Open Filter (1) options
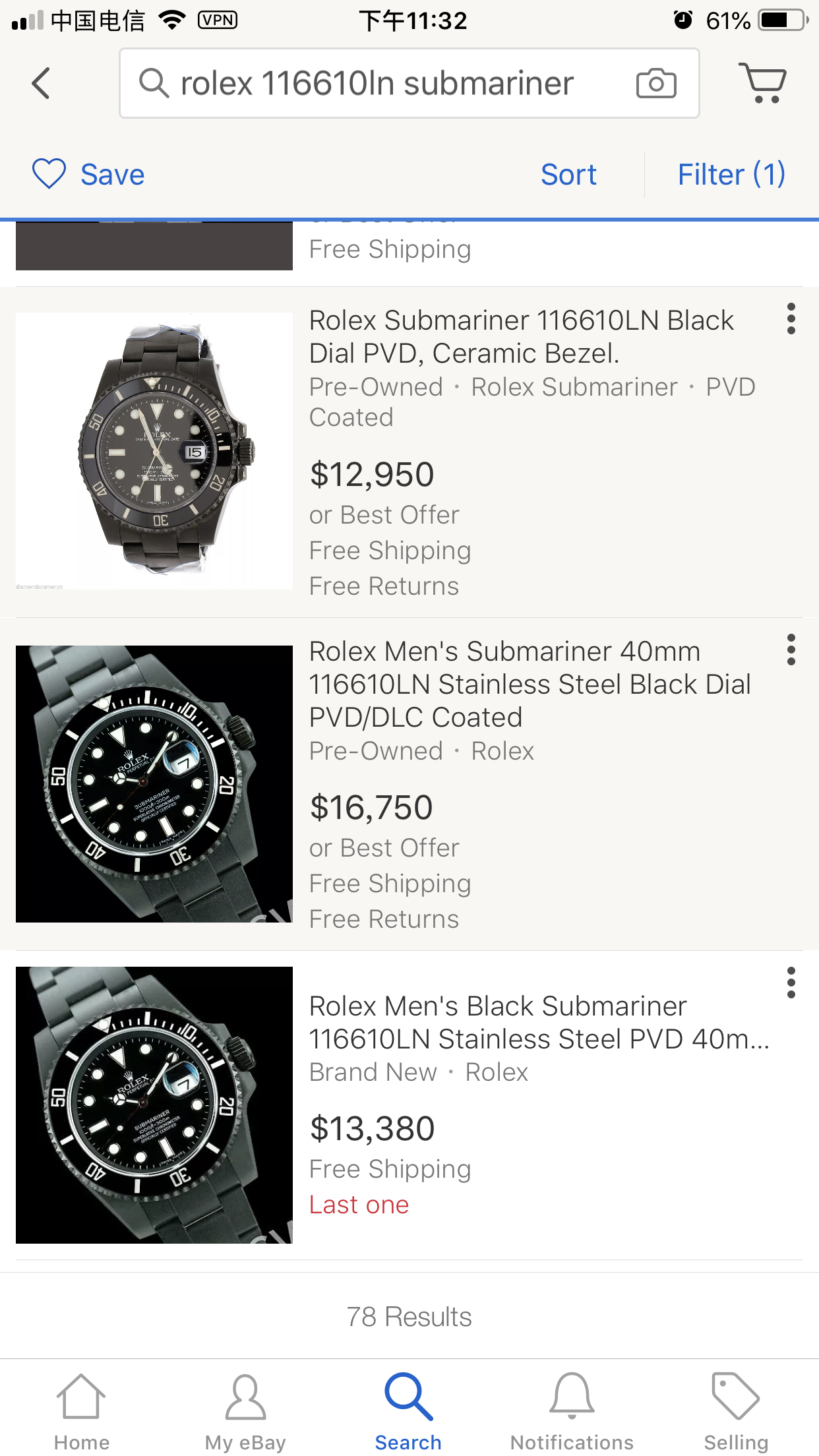Image resolution: width=819 pixels, height=1456 pixels. pyautogui.click(x=731, y=175)
